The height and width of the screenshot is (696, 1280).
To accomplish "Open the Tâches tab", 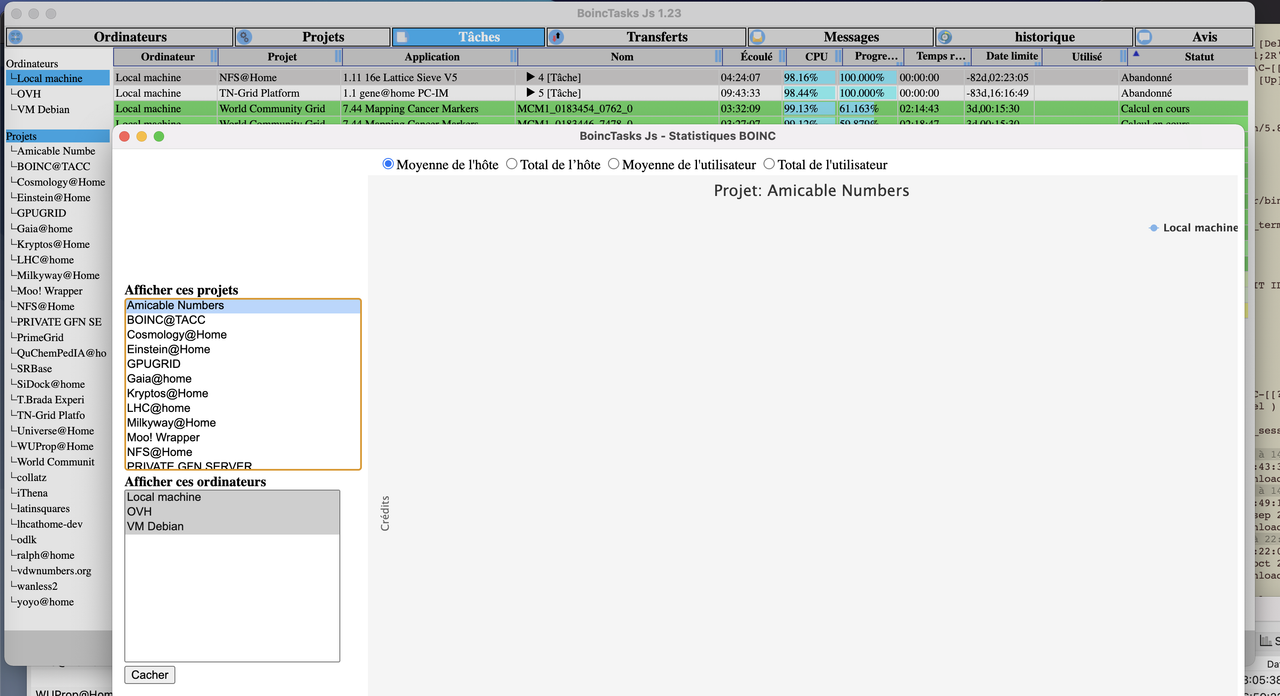I will tap(468, 37).
